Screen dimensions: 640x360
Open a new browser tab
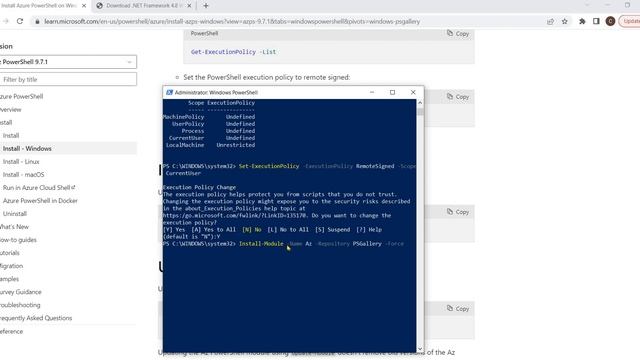click(x=206, y=6)
